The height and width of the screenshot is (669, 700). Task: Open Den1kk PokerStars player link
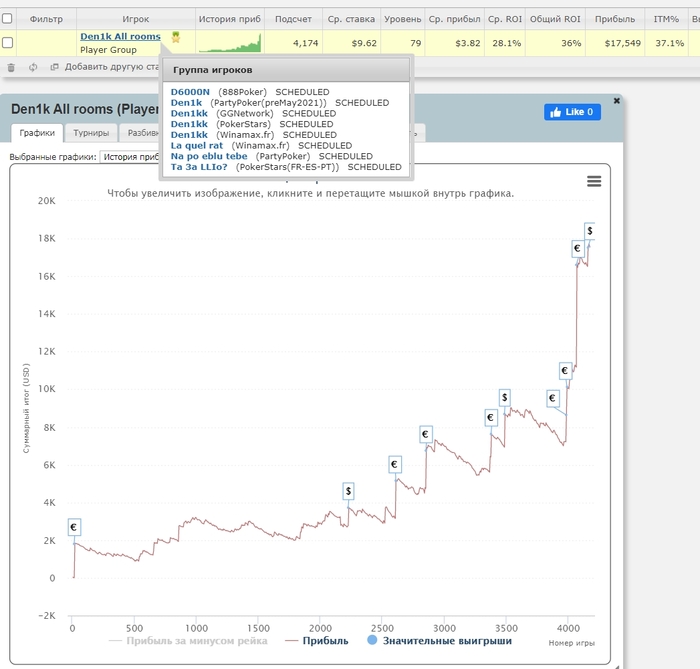coord(189,124)
